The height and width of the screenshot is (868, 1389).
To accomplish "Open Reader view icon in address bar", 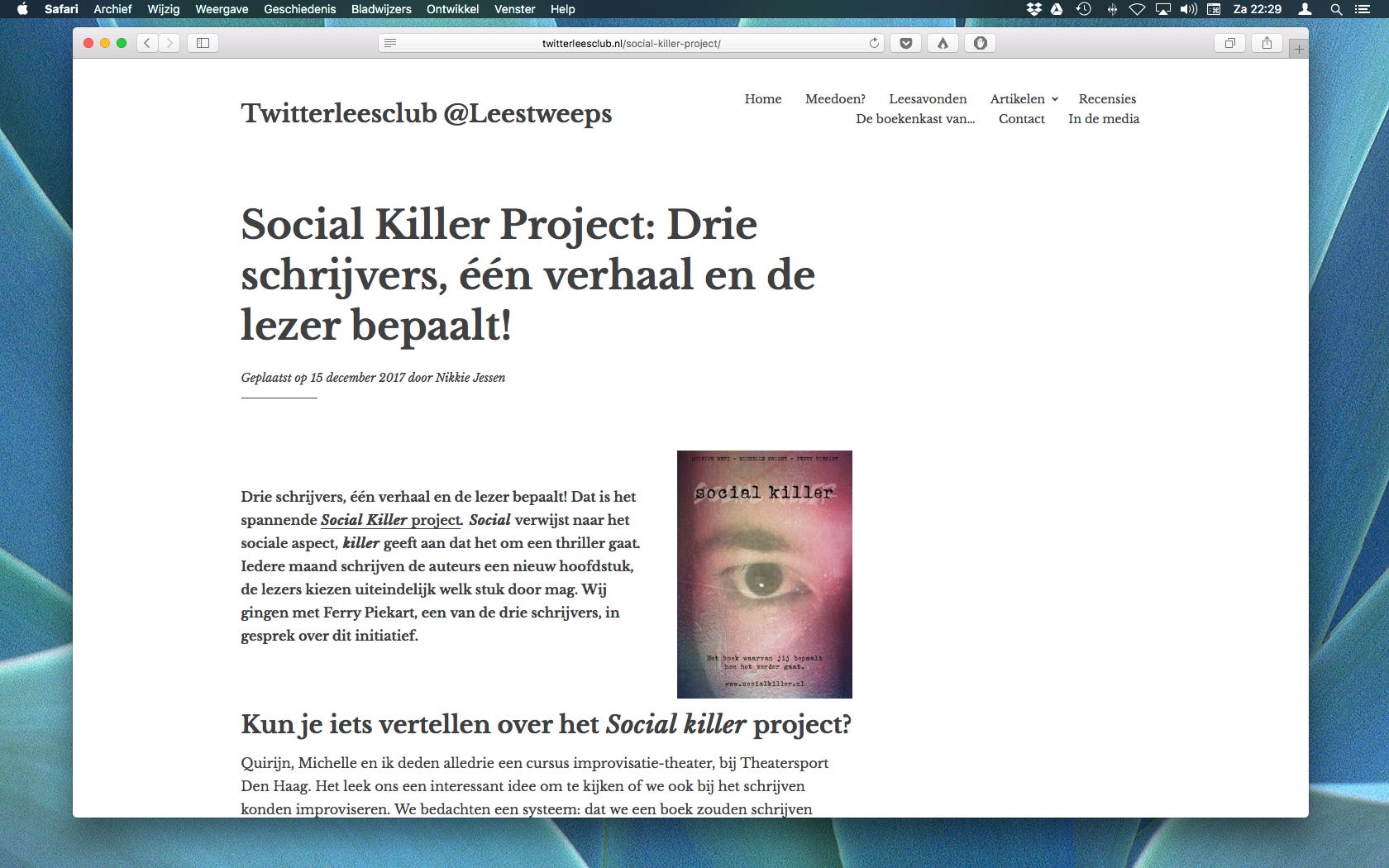I will pyautogui.click(x=390, y=43).
